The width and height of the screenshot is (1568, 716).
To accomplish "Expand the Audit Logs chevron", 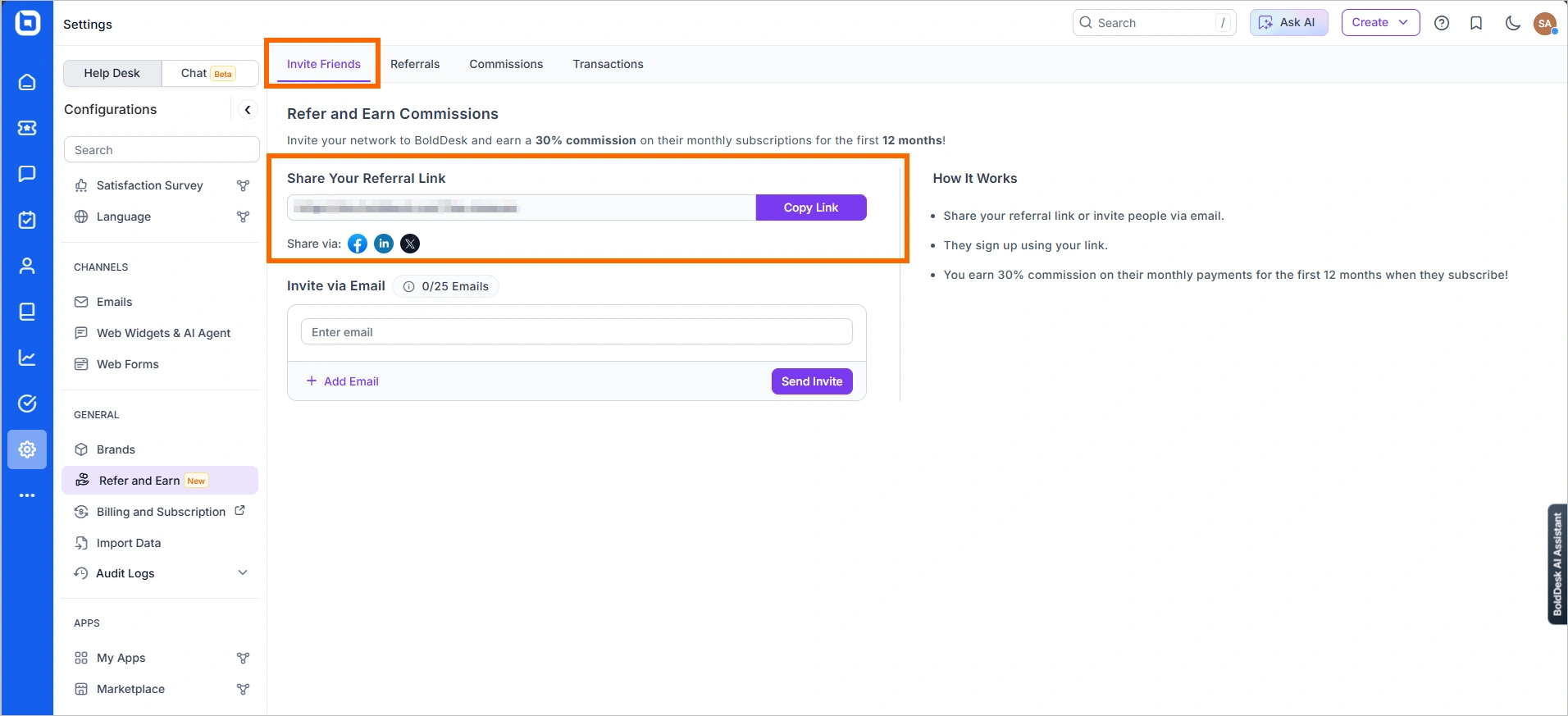I will 243,572.
